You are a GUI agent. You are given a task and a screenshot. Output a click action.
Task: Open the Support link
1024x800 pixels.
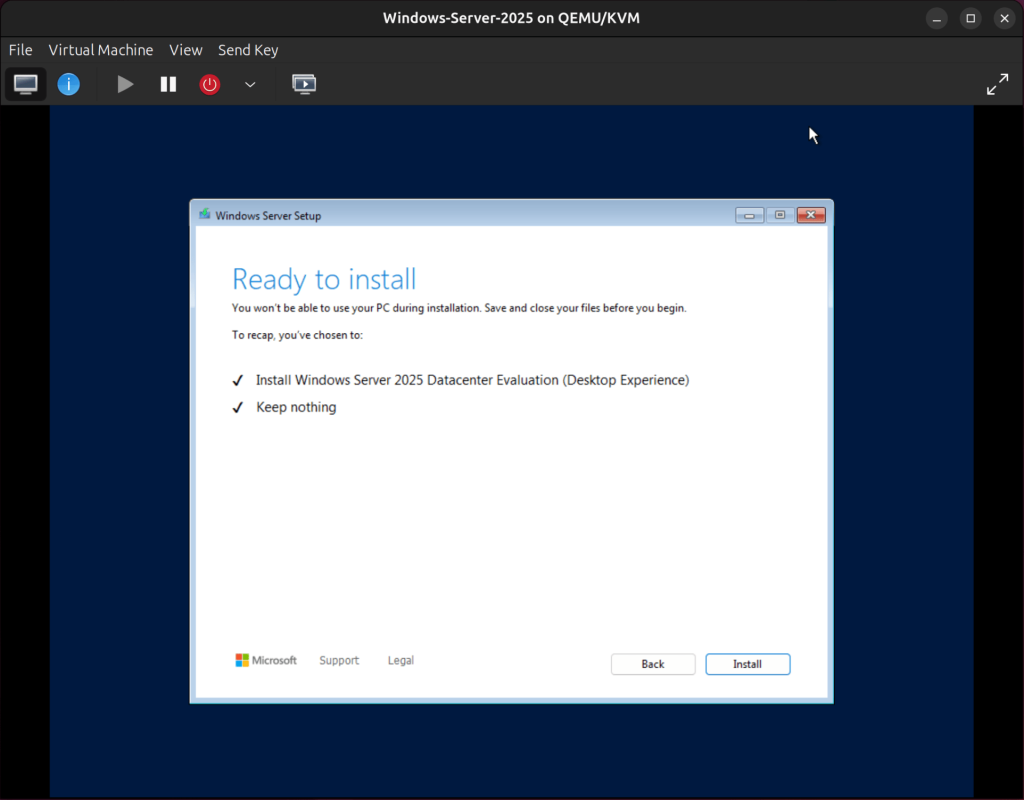[x=339, y=660]
